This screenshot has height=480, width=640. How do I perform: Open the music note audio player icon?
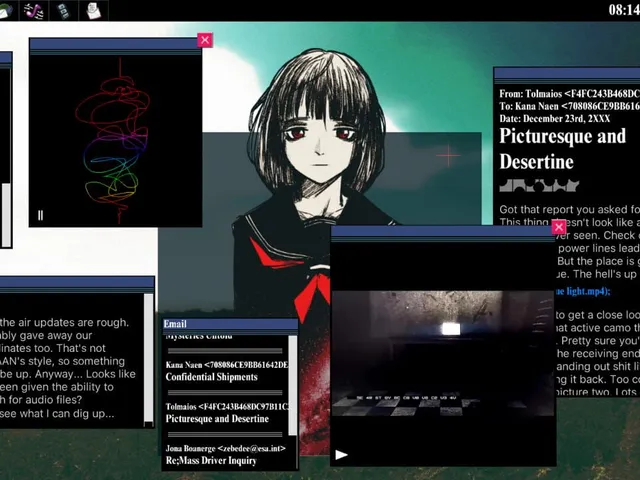(x=34, y=10)
